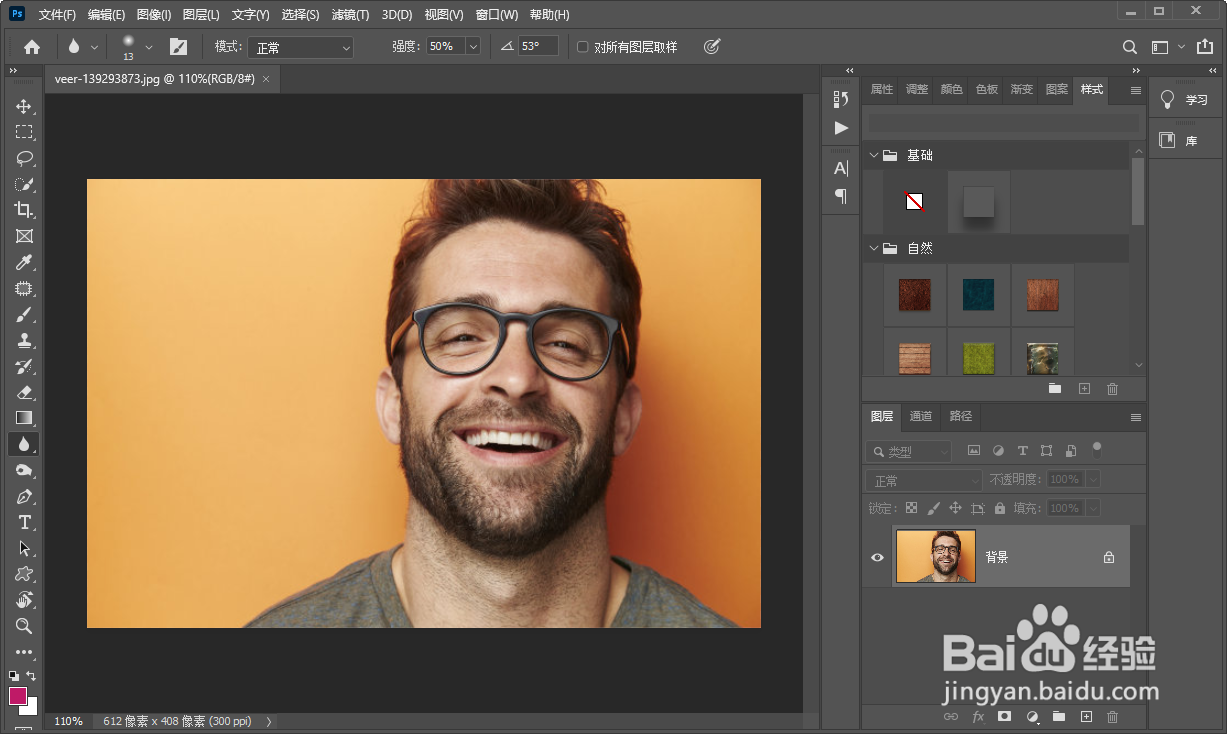Viewport: 1227px width, 734px height.
Task: Collapse the 基础 styles folder
Action: click(x=874, y=155)
